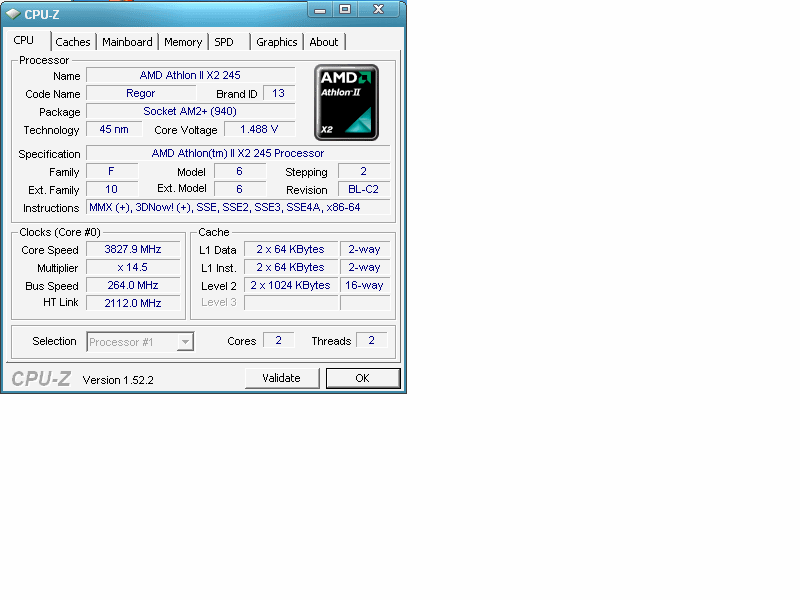Click the Code Name value Regor
This screenshot has width=800, height=600.
click(x=141, y=93)
